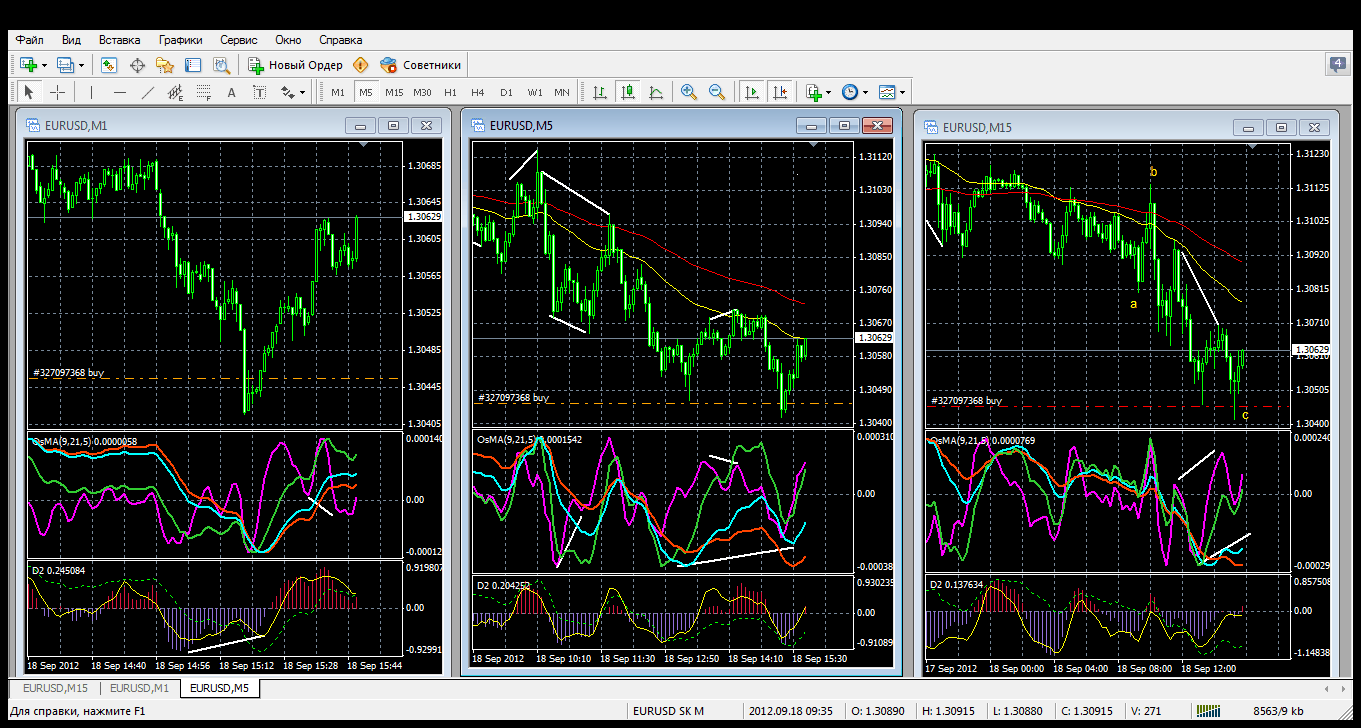This screenshot has height=728, width=1361.
Task: Open the Terminal panel icon
Action: 193,65
